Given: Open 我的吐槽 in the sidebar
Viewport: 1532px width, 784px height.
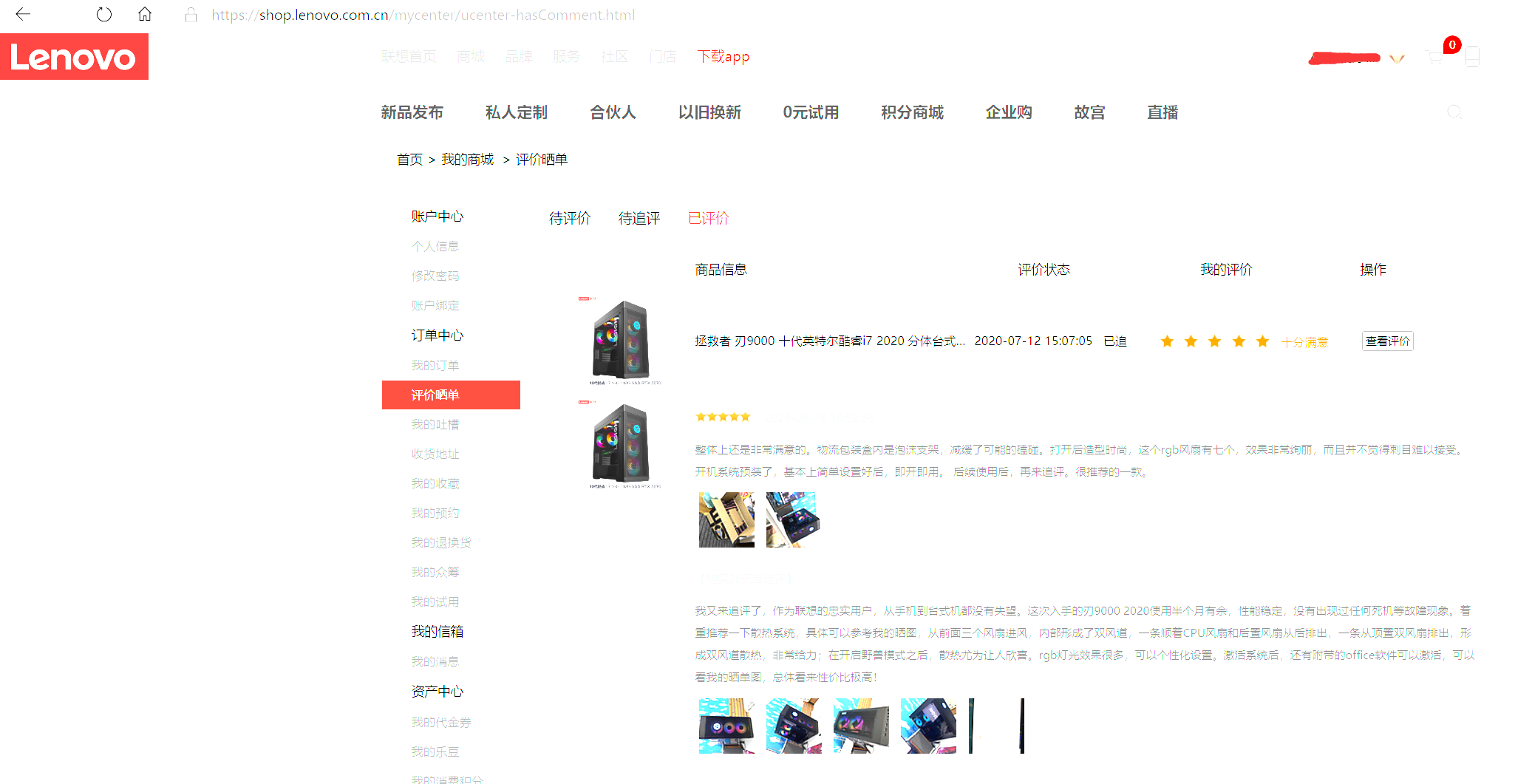Looking at the screenshot, I should pyautogui.click(x=435, y=424).
